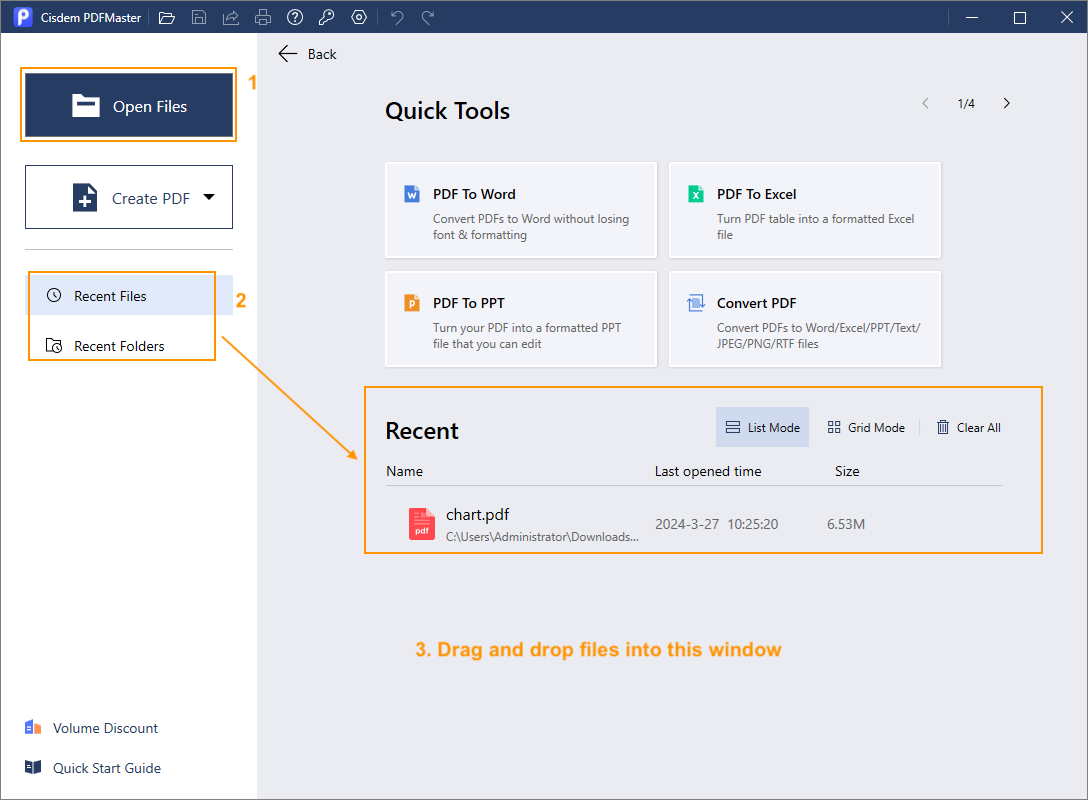This screenshot has width=1088, height=800.
Task: Click the share icon in title bar
Action: [231, 18]
